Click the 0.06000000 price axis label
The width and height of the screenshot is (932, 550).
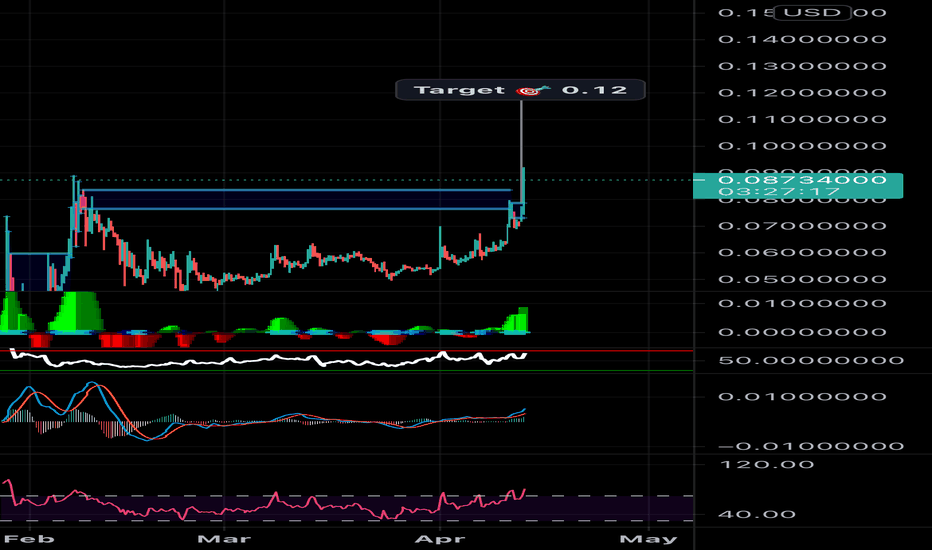802,253
